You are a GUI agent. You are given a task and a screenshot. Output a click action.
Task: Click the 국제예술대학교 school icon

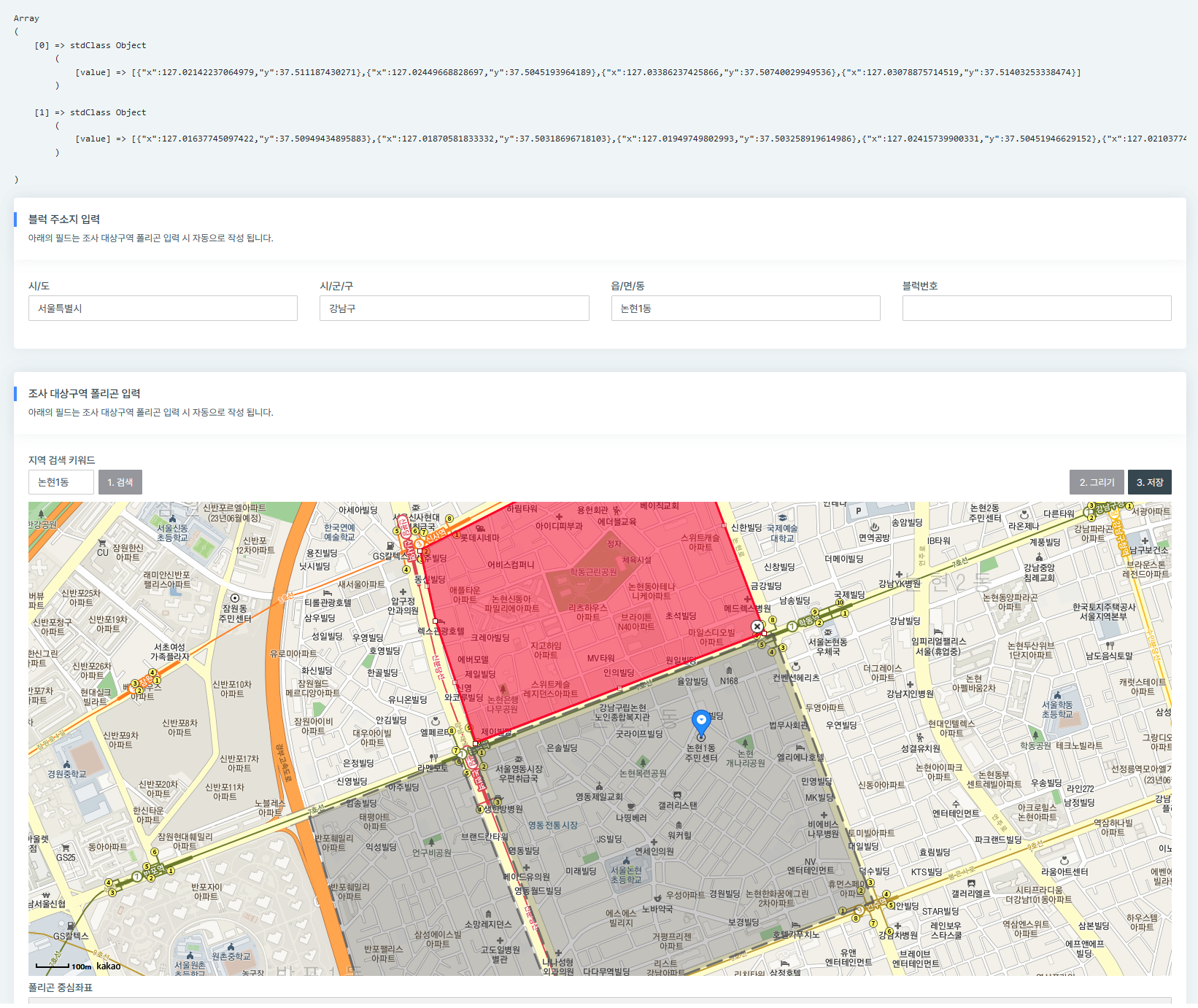(x=781, y=518)
